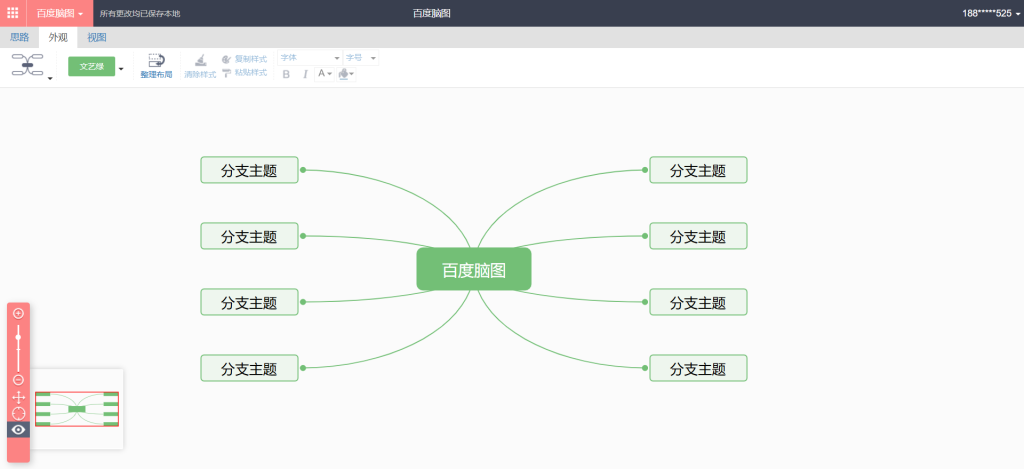1024x469 pixels.
Task: Apply font color with the A icon
Action: coord(321,74)
